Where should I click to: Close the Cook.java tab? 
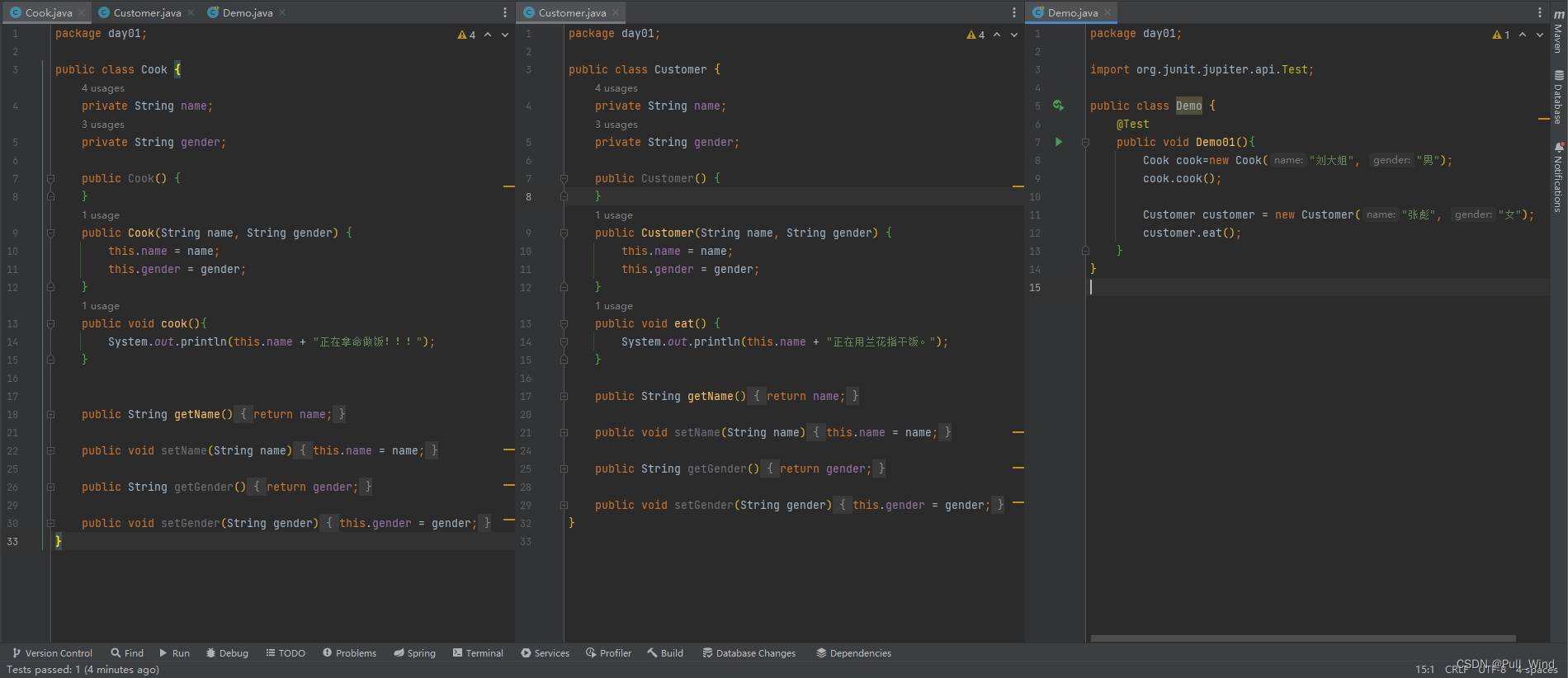(81, 12)
